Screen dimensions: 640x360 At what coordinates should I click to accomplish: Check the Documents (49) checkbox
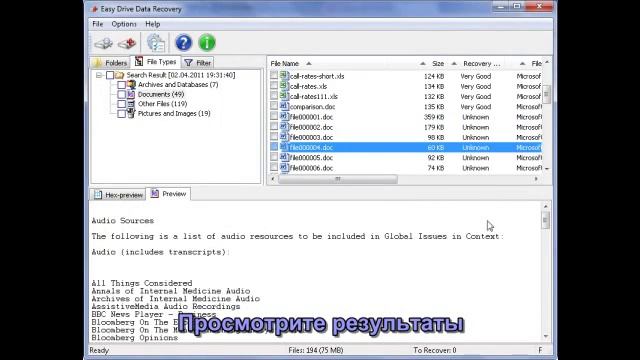(x=121, y=94)
